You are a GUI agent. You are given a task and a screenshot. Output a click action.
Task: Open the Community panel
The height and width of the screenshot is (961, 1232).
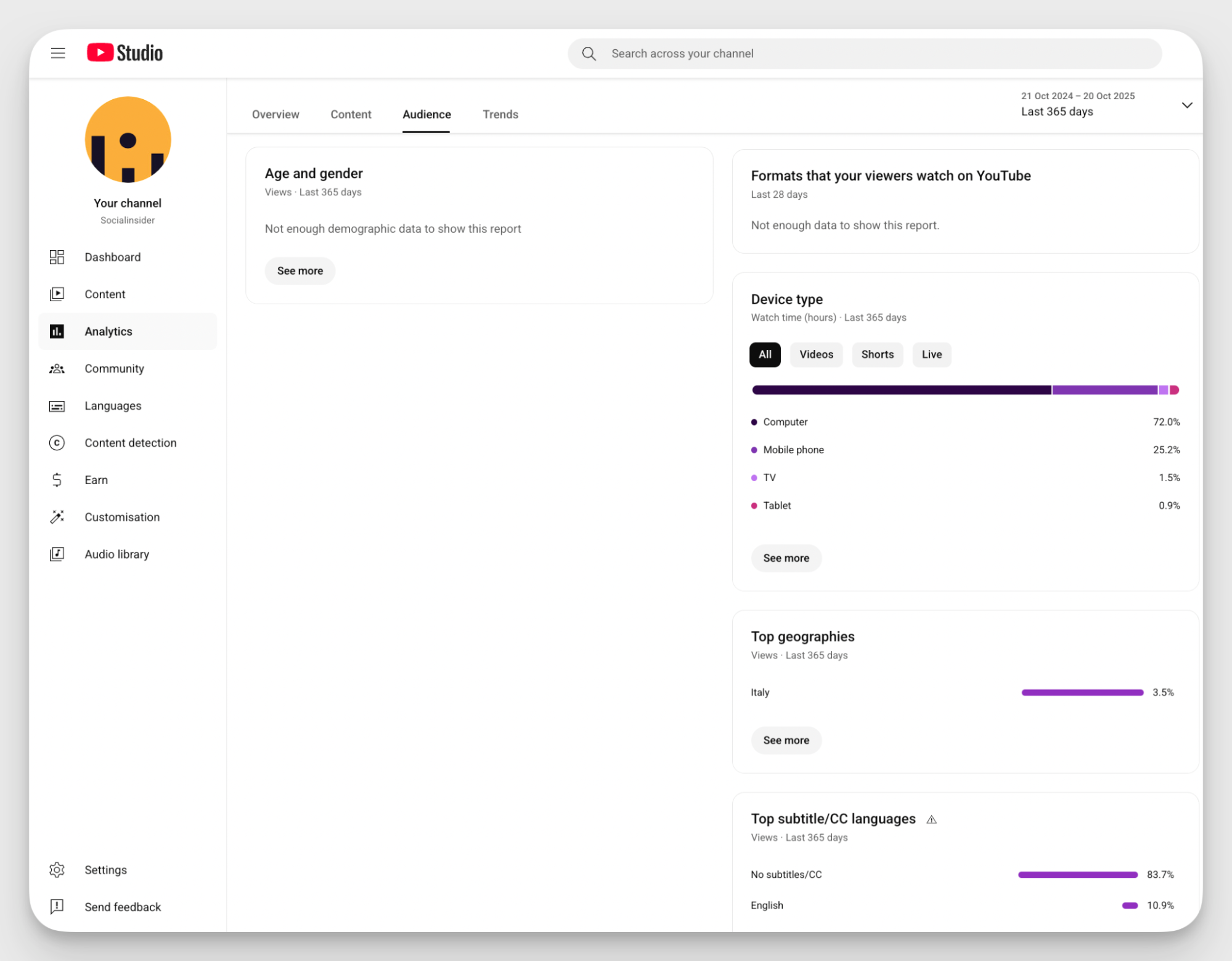point(114,368)
